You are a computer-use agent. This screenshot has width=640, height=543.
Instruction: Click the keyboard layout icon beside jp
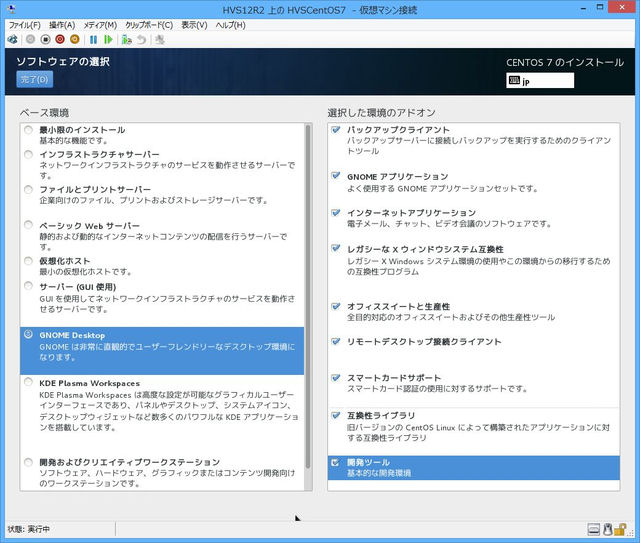click(x=514, y=80)
